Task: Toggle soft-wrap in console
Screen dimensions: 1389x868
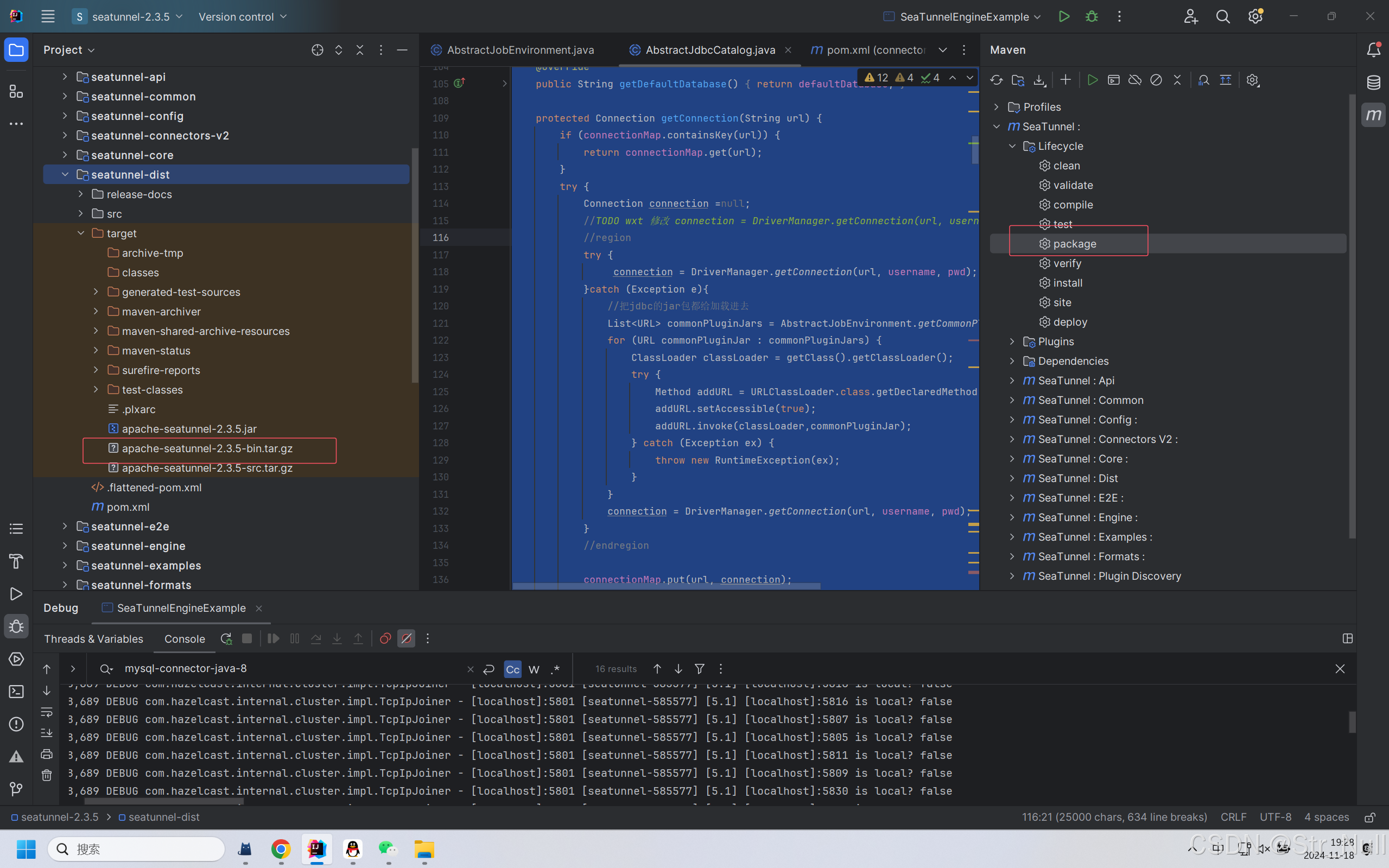Action: [47, 712]
